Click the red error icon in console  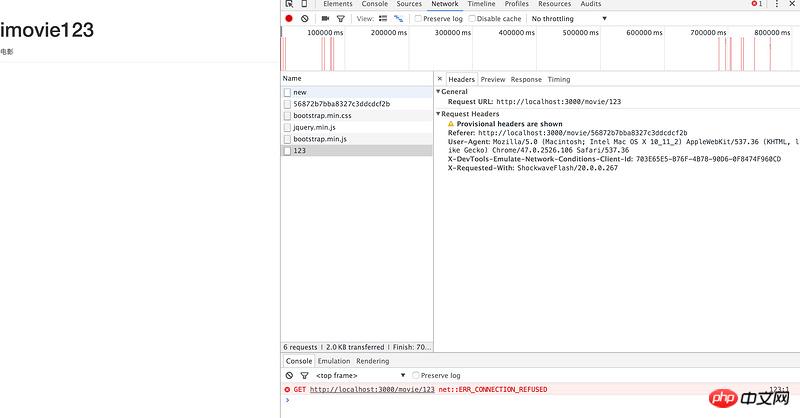pos(287,389)
